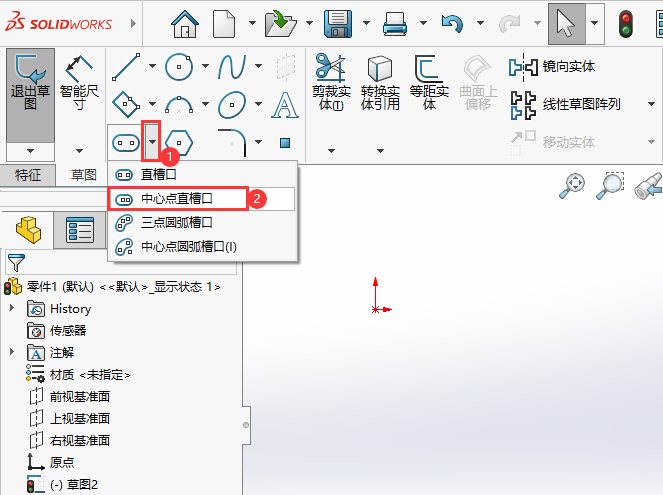Select 传感器 in the feature tree
The height and width of the screenshot is (495, 663).
(x=68, y=331)
